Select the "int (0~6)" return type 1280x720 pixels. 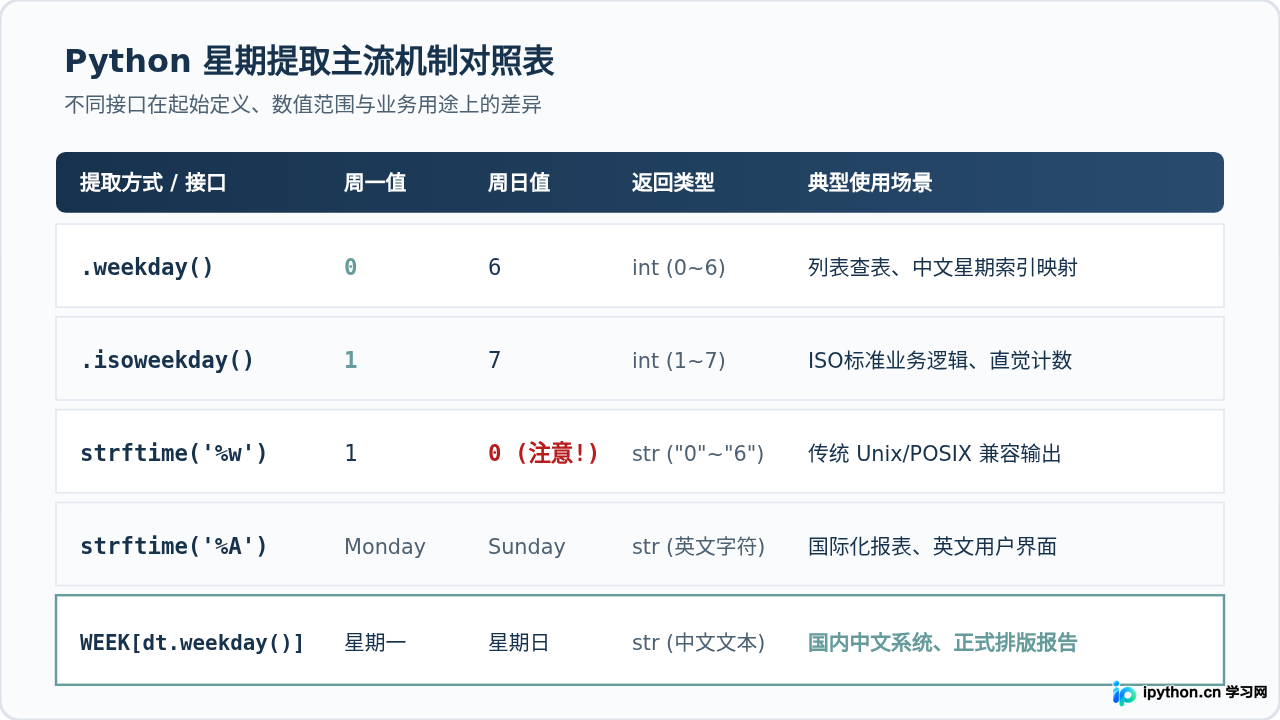click(679, 268)
